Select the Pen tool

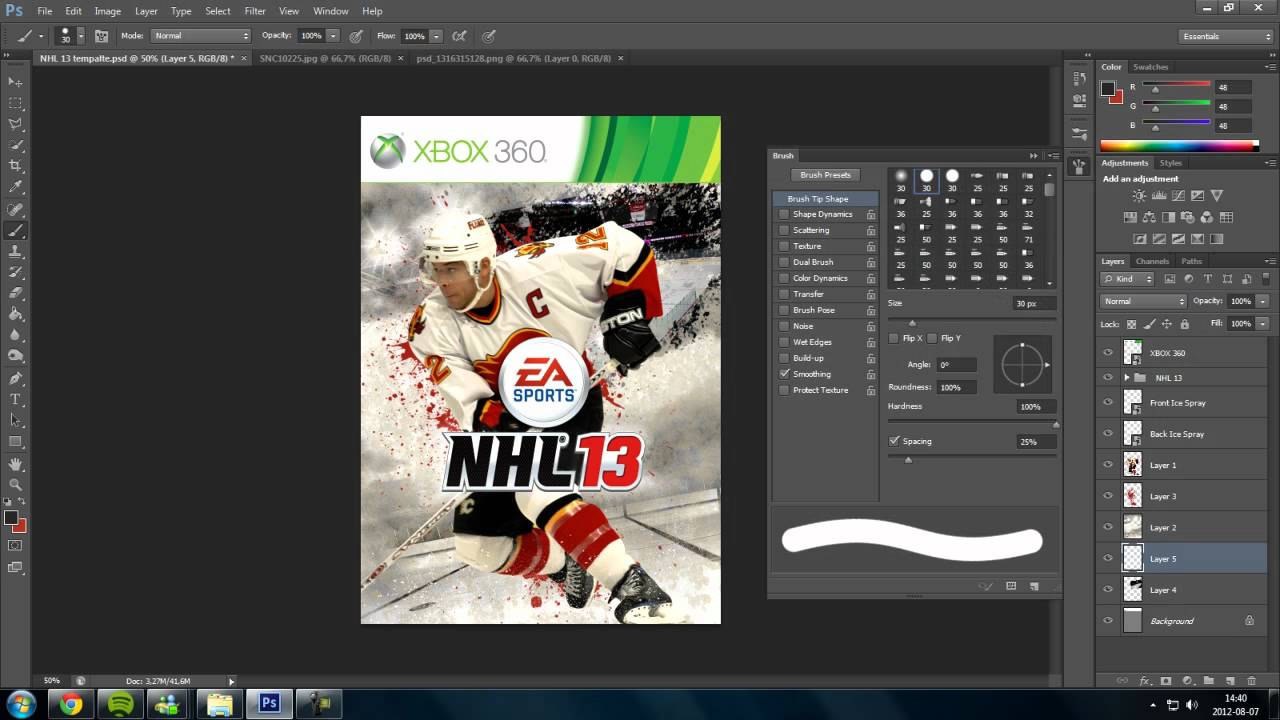pos(15,378)
